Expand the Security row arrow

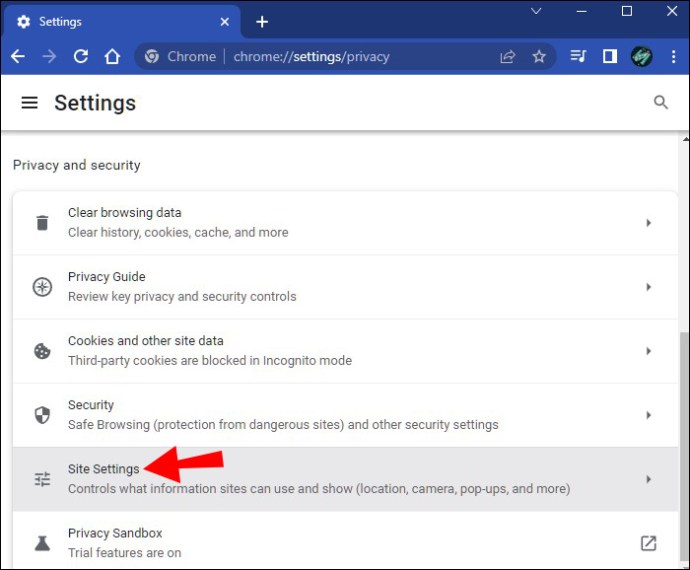pos(649,415)
